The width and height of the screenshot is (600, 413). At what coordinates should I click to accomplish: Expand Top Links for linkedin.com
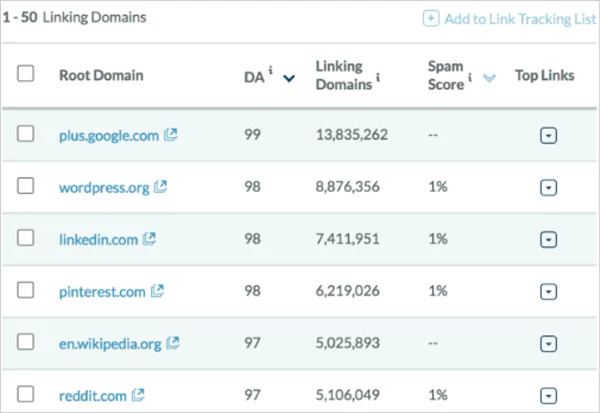548,240
